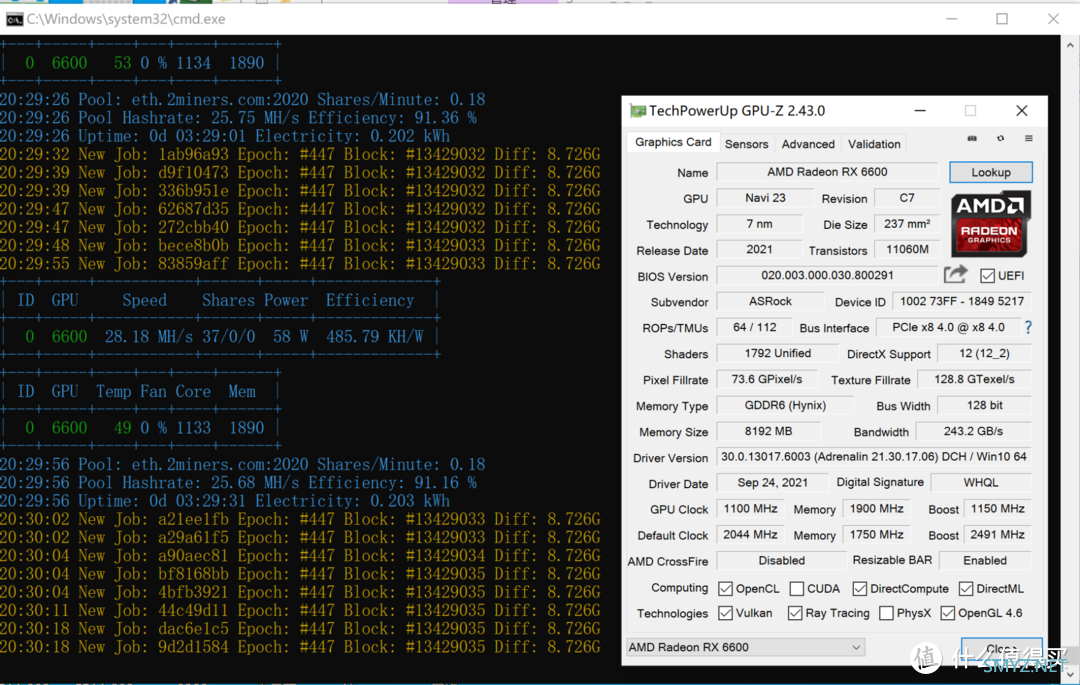Click the 485.79 KH/W efficiency in cmd
Viewport: 1080px width, 685px height.
click(375, 337)
